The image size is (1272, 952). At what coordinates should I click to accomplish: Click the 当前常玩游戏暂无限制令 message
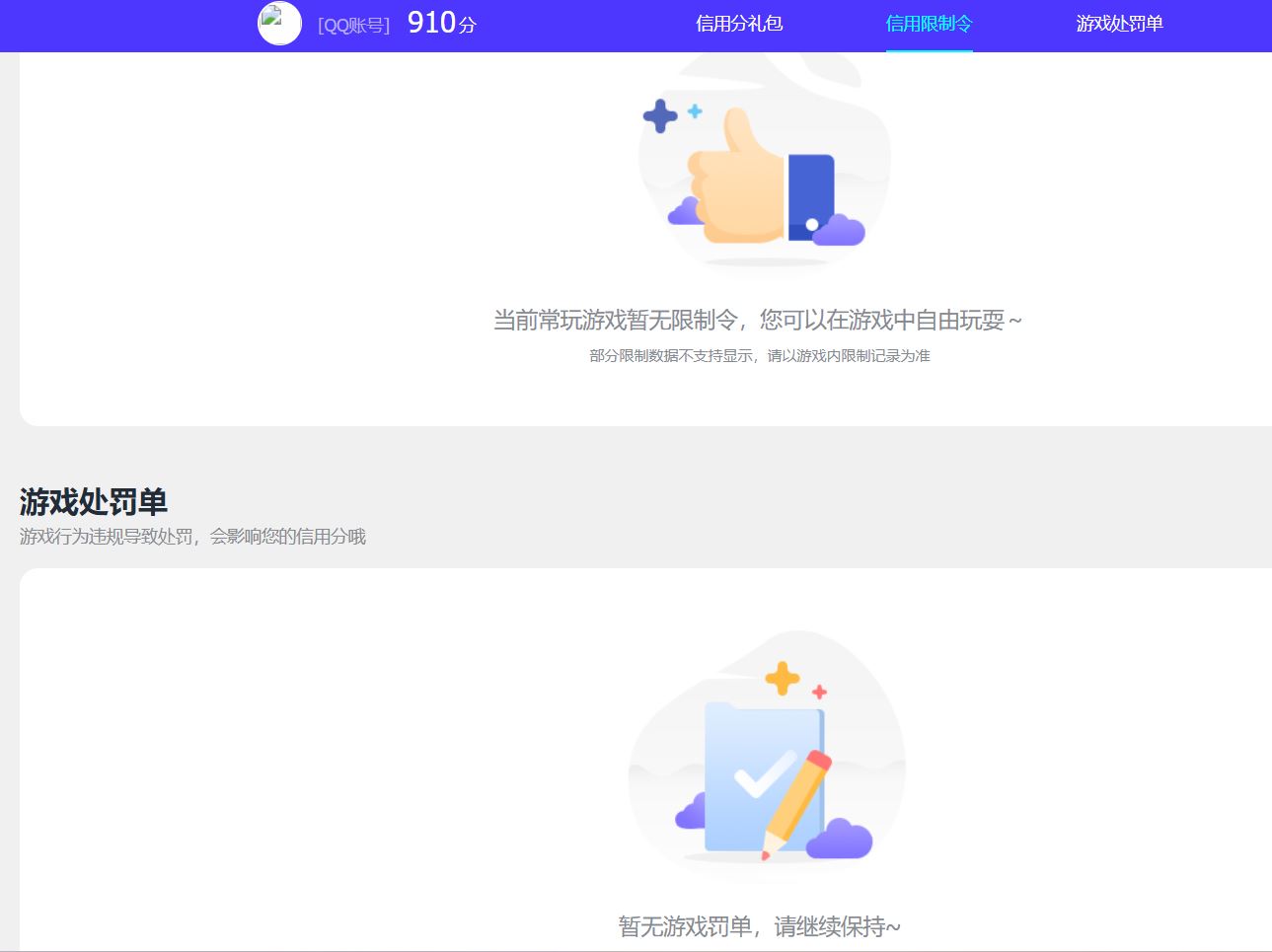pyautogui.click(x=758, y=321)
